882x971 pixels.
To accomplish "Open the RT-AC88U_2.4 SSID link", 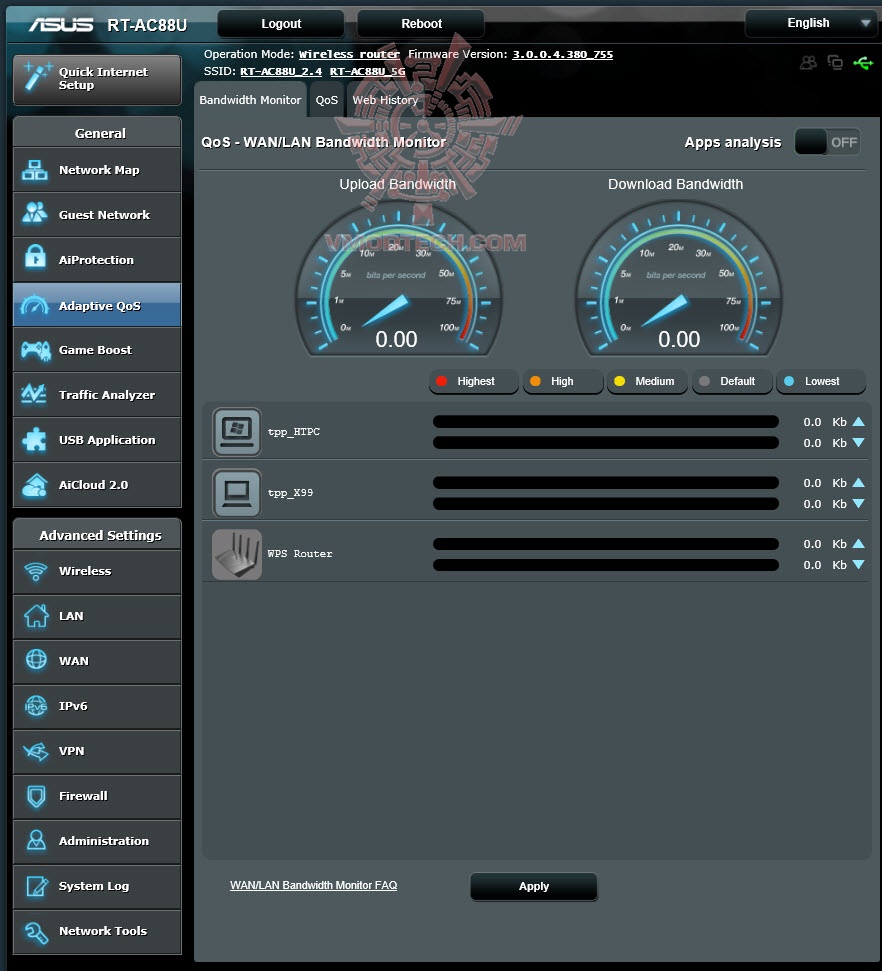I will point(281,71).
